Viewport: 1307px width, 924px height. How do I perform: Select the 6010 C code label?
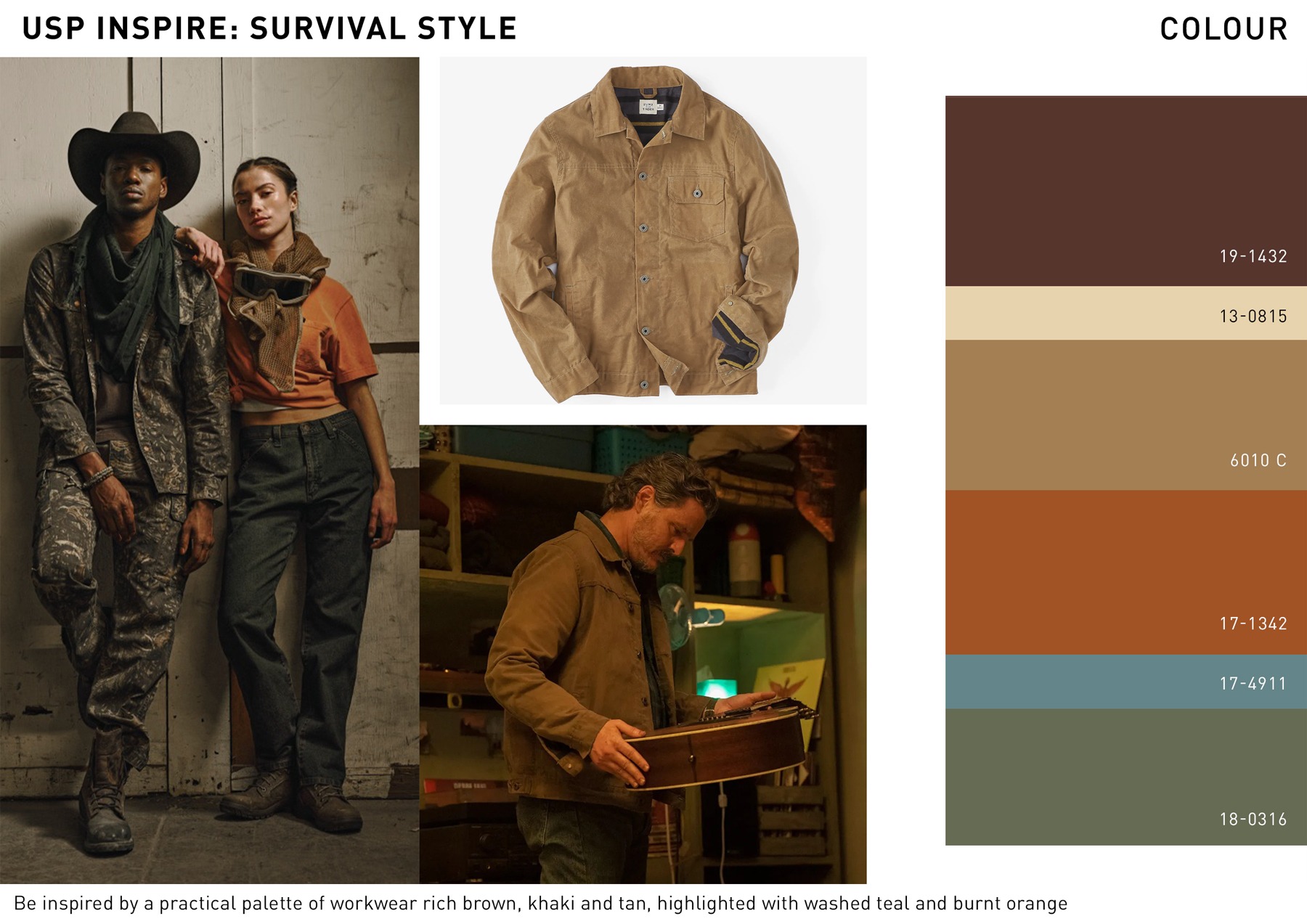click(x=1258, y=460)
